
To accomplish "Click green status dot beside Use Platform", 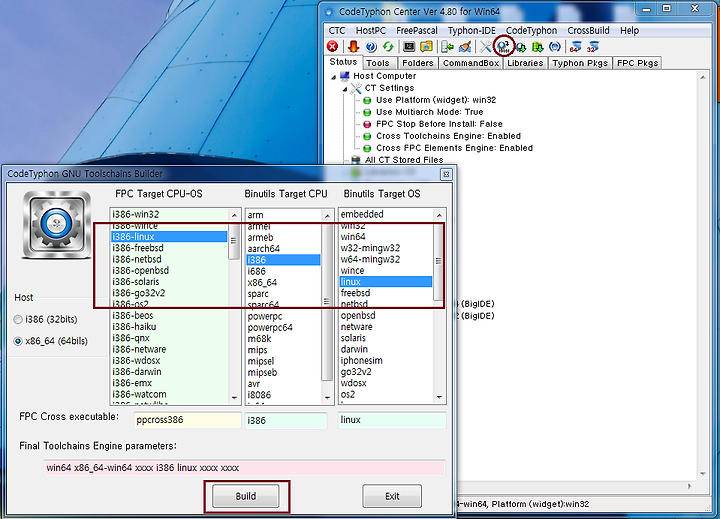I will coord(367,100).
